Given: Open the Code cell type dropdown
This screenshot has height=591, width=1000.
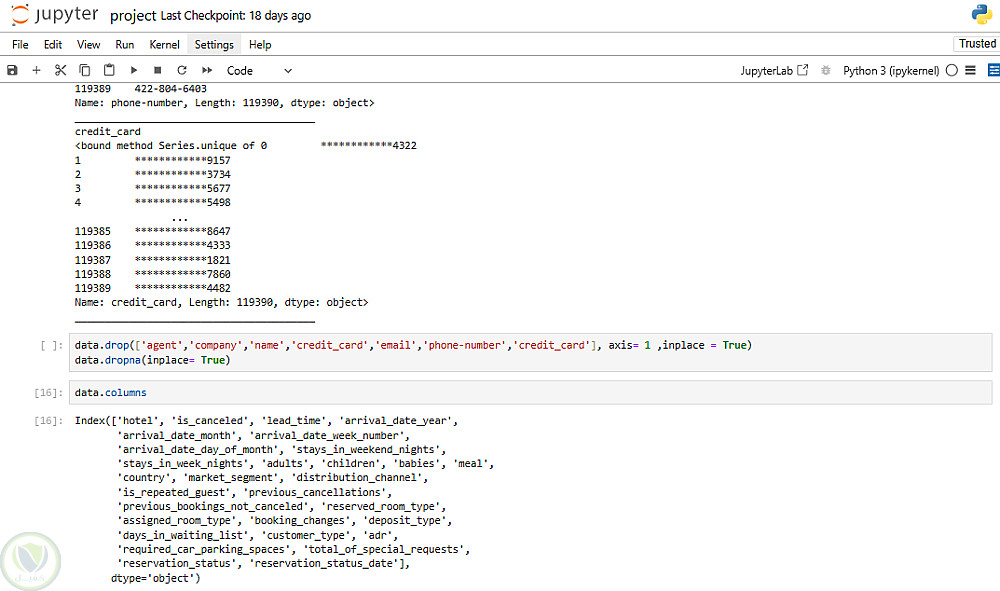Looking at the screenshot, I should (259, 71).
